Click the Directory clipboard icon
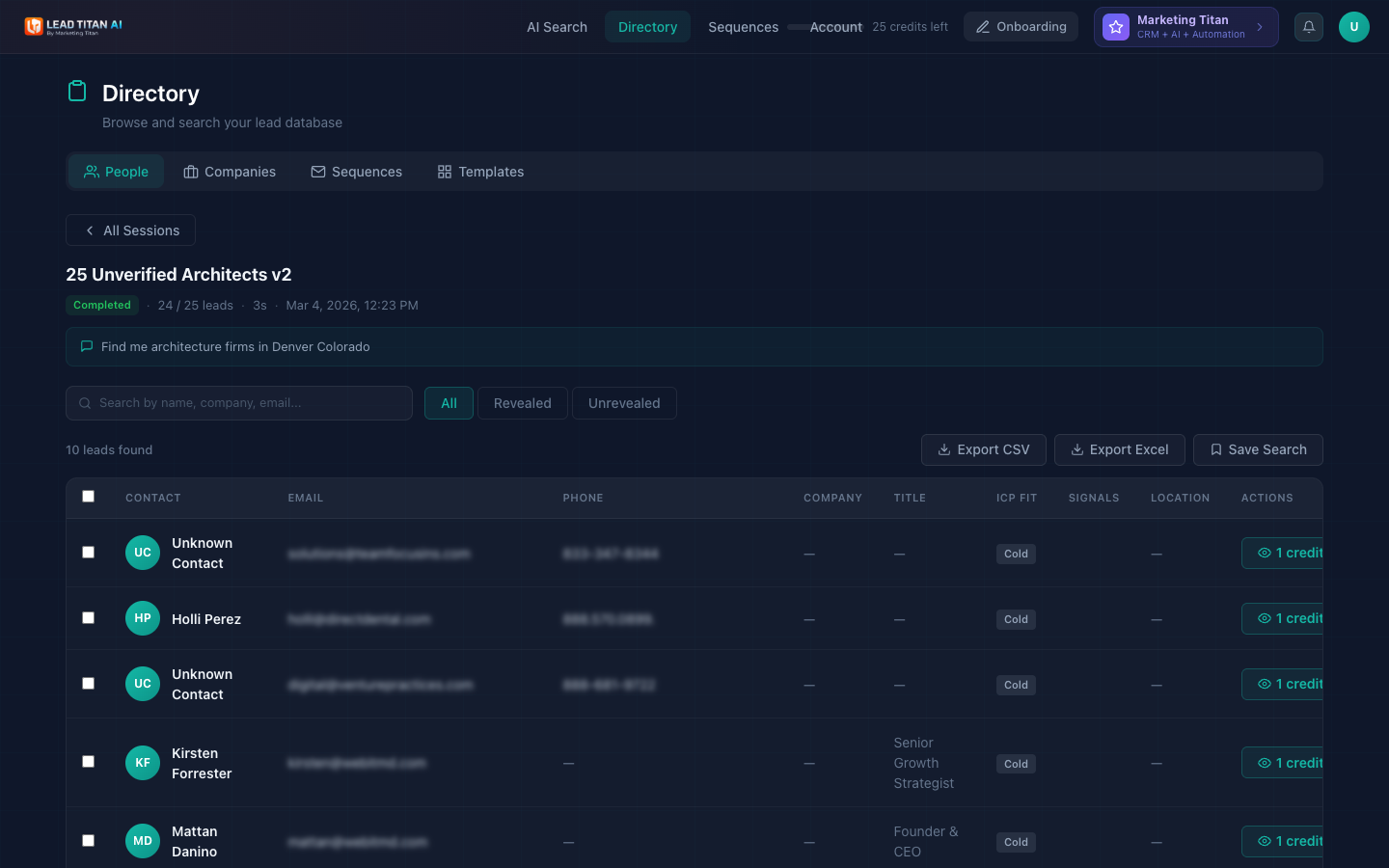The image size is (1389, 868). click(77, 92)
